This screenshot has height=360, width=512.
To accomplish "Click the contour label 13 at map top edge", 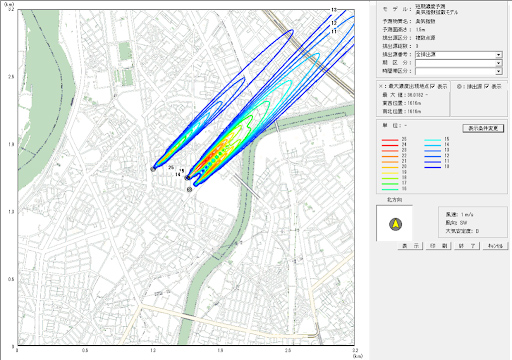I will (334, 10).
